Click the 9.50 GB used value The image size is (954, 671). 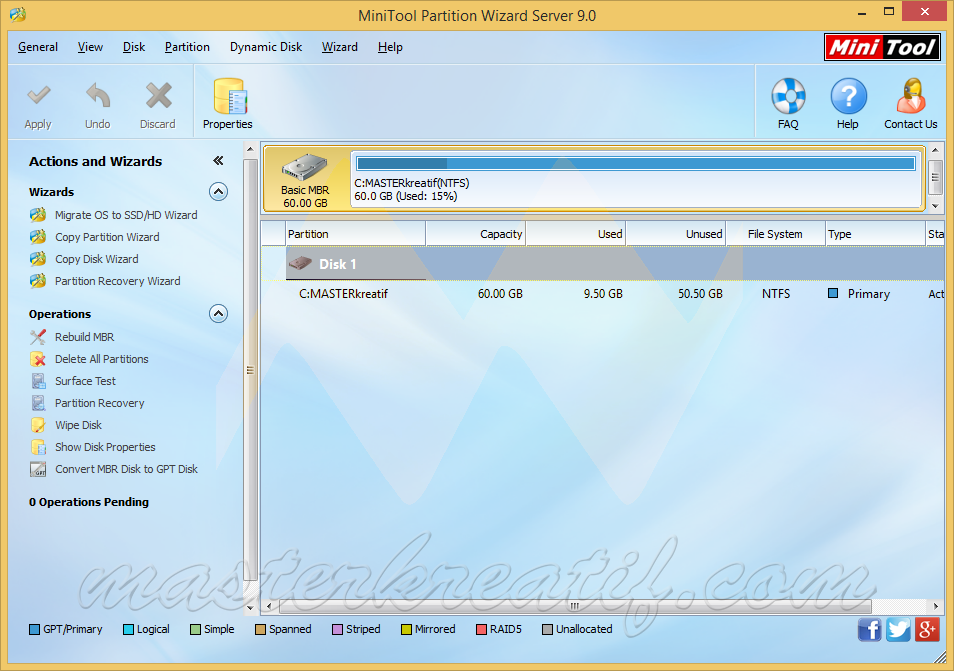click(x=603, y=294)
